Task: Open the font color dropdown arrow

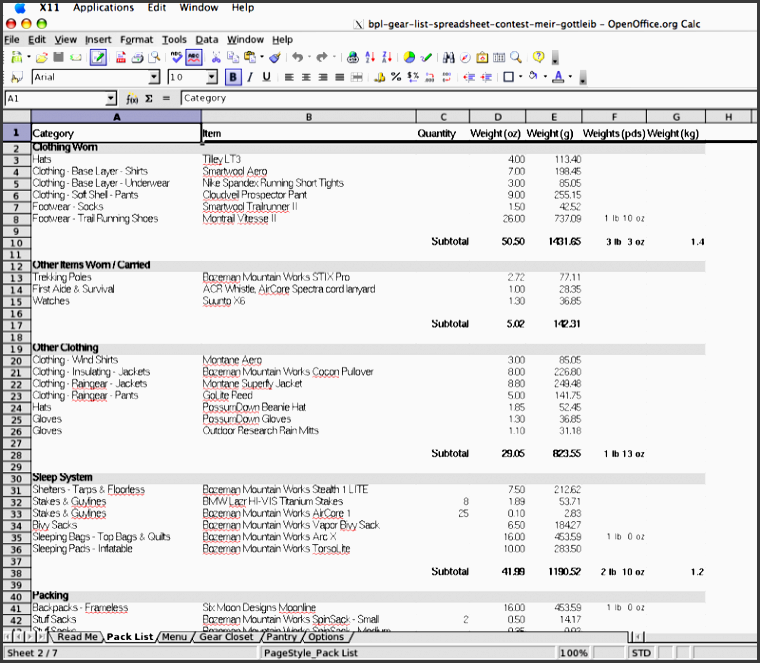Action: click(x=570, y=77)
